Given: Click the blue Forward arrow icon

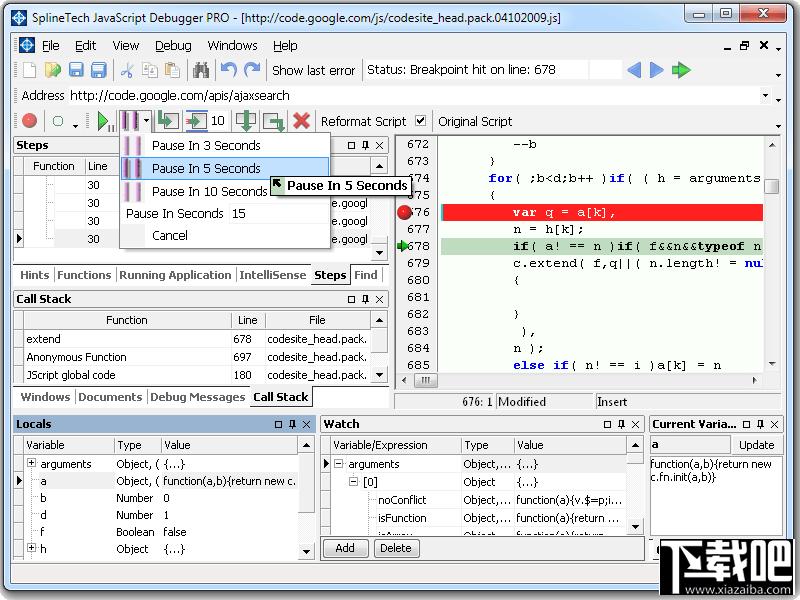Looking at the screenshot, I should 657,70.
